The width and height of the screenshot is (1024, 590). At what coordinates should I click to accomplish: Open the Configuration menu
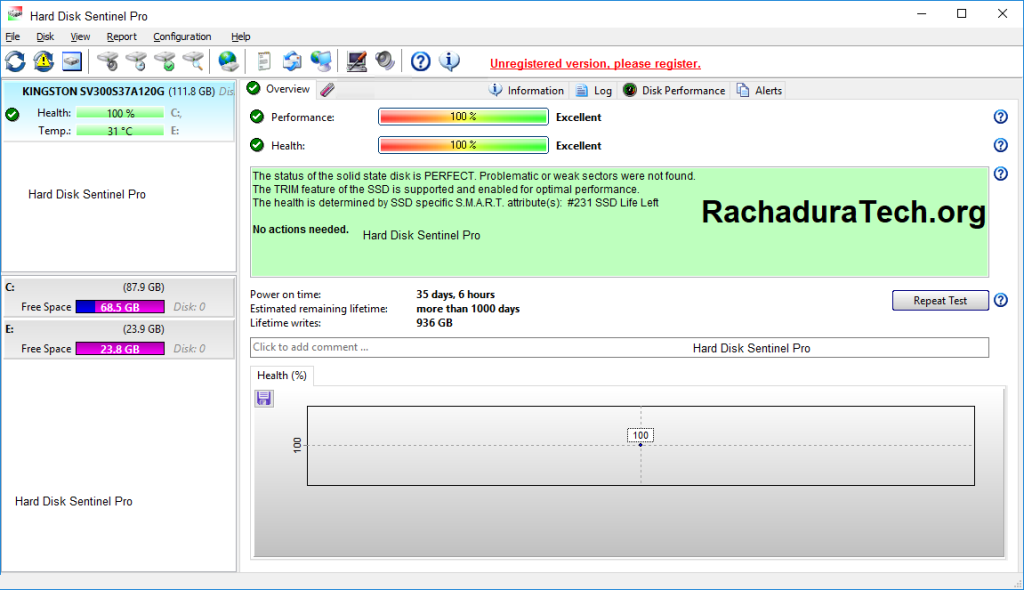(182, 37)
